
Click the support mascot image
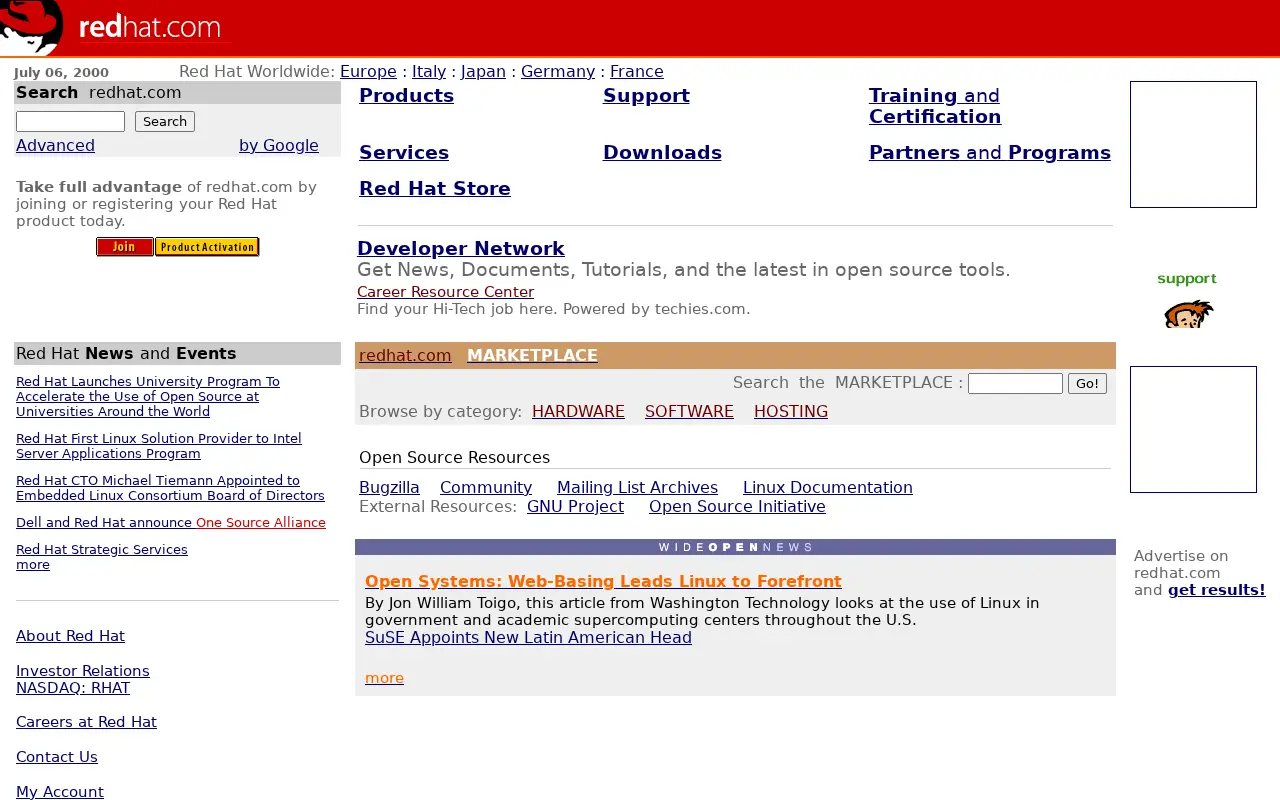click(x=1188, y=314)
